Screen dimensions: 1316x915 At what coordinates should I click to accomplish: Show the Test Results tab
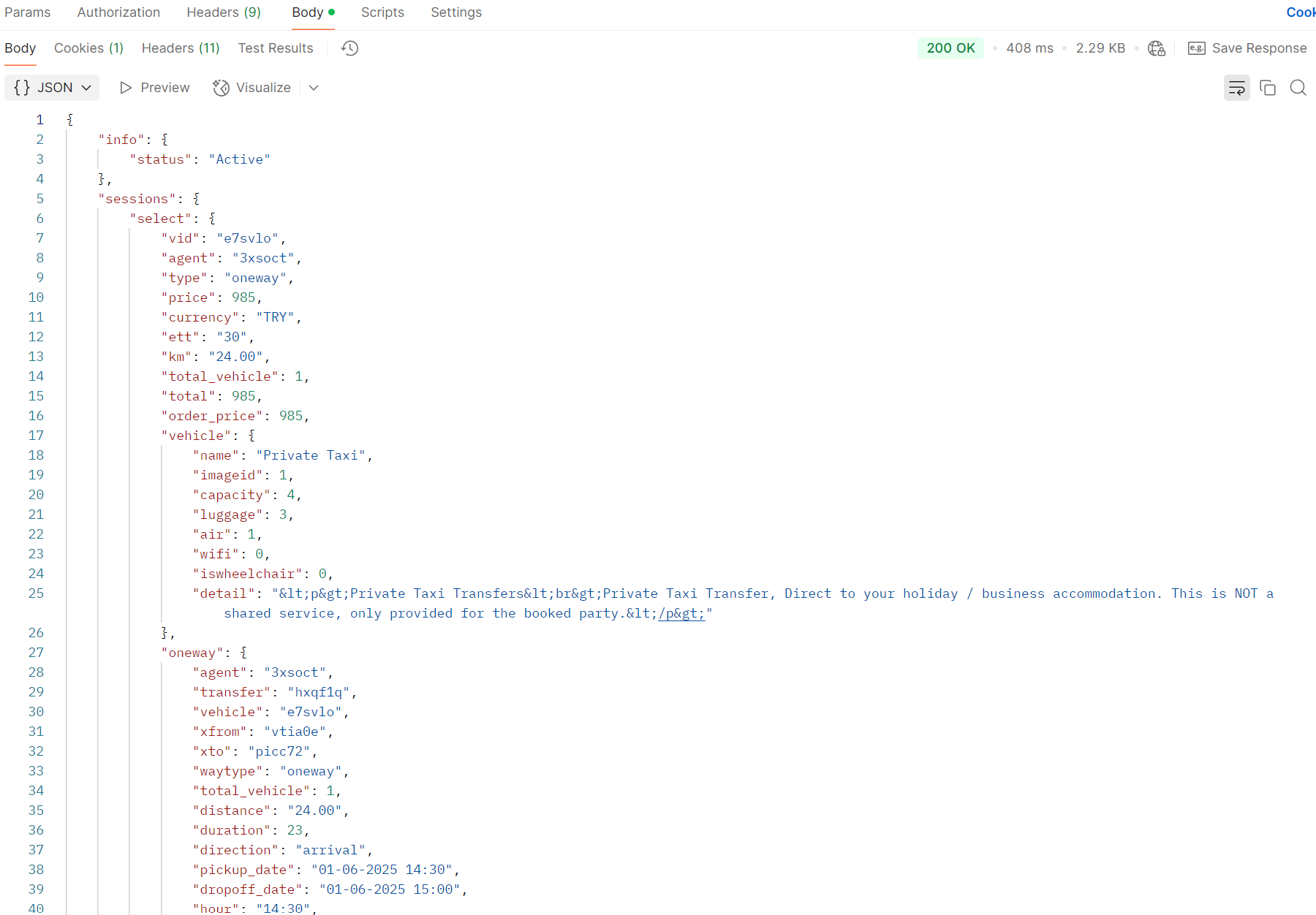tap(276, 48)
